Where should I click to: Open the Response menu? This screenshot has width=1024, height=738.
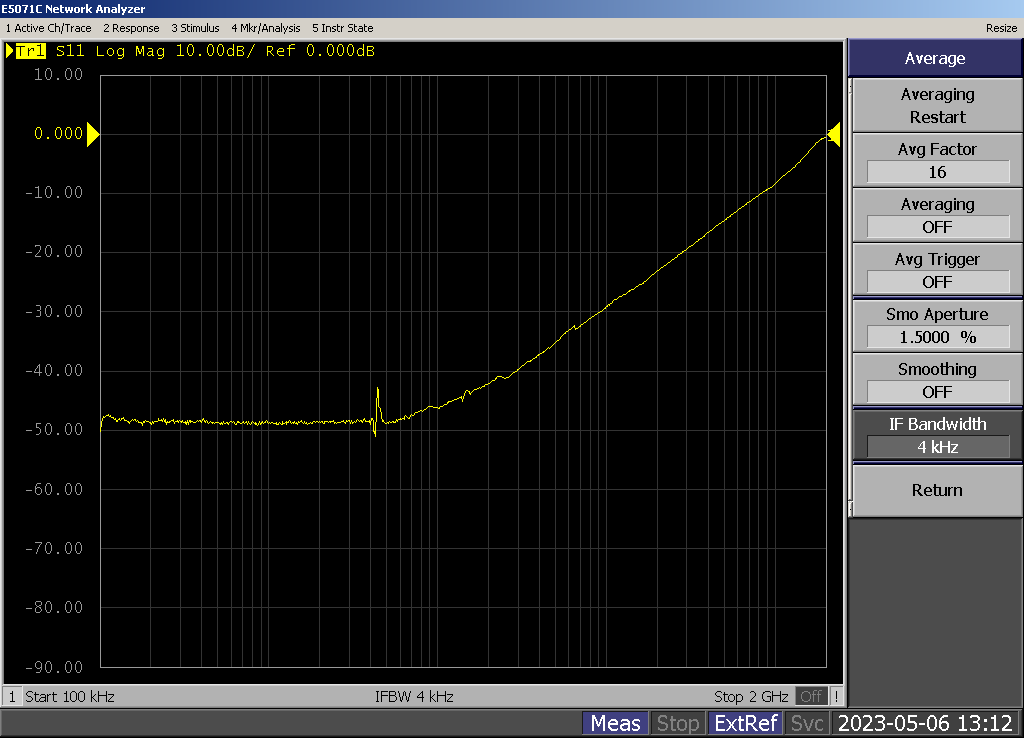tap(131, 28)
